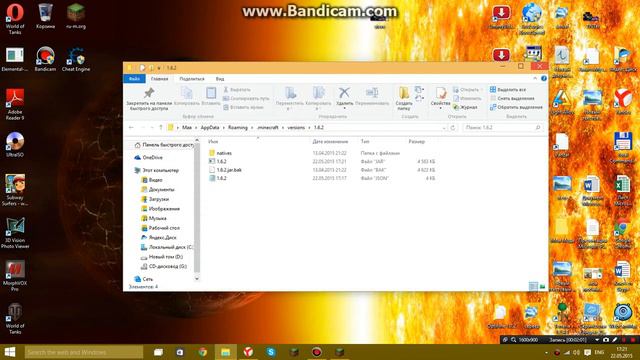This screenshot has width=640, height=360.
Task: Pin folder to Quick access panel
Action: pyautogui.click(x=149, y=99)
